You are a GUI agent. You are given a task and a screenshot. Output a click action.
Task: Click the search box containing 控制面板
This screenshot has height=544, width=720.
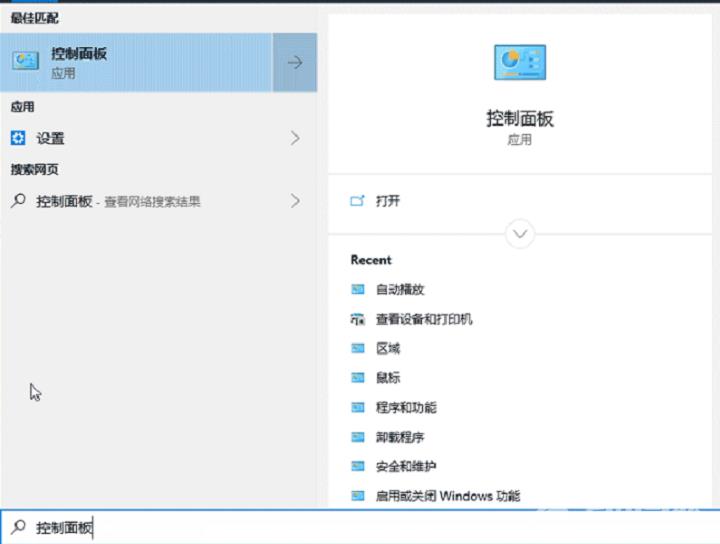[360, 527]
